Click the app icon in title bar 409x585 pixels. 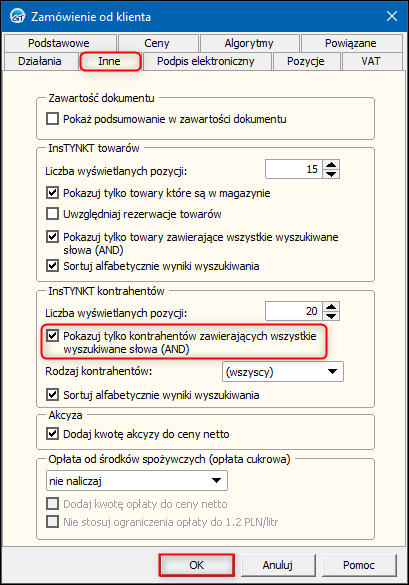pos(17,16)
